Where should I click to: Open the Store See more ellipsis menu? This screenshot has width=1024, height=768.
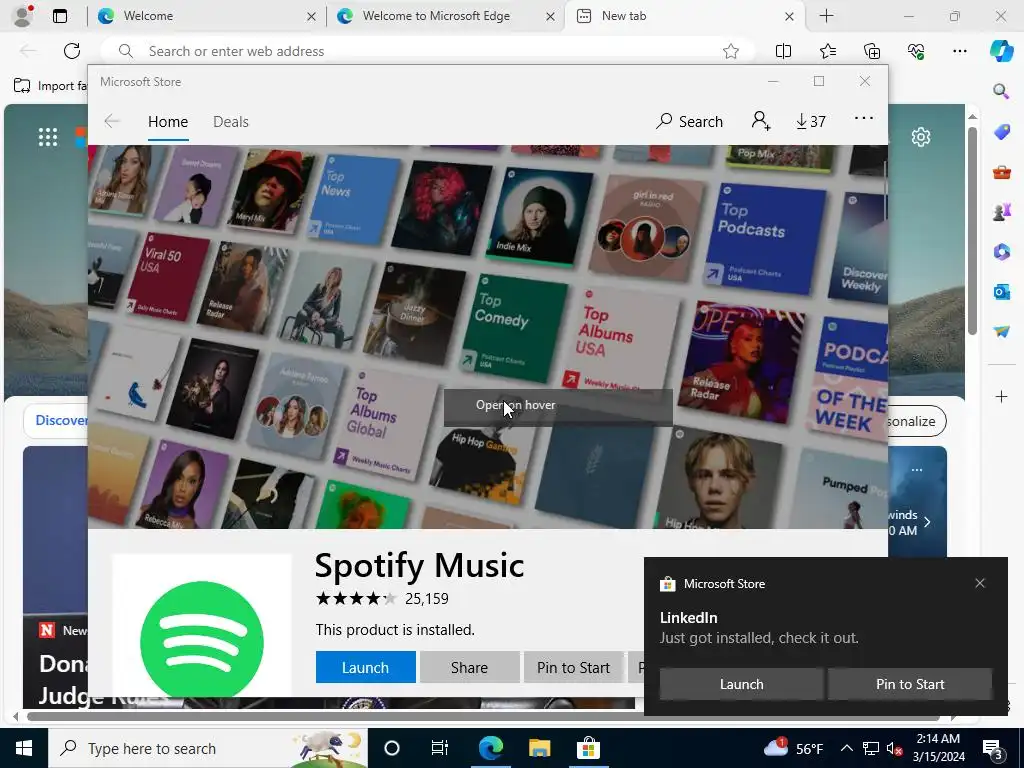(863, 118)
